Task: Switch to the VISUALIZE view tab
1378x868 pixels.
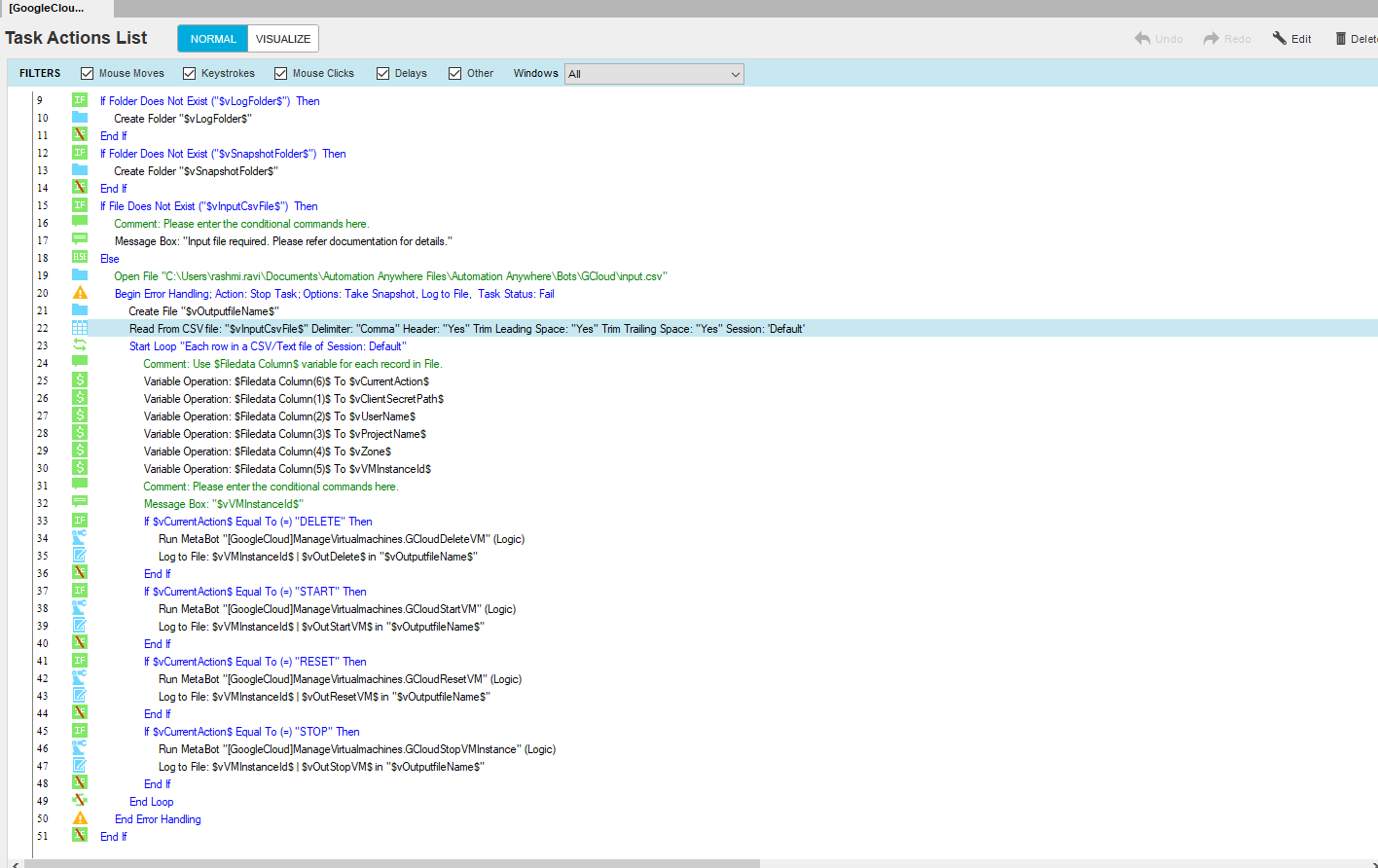Action: click(x=283, y=39)
